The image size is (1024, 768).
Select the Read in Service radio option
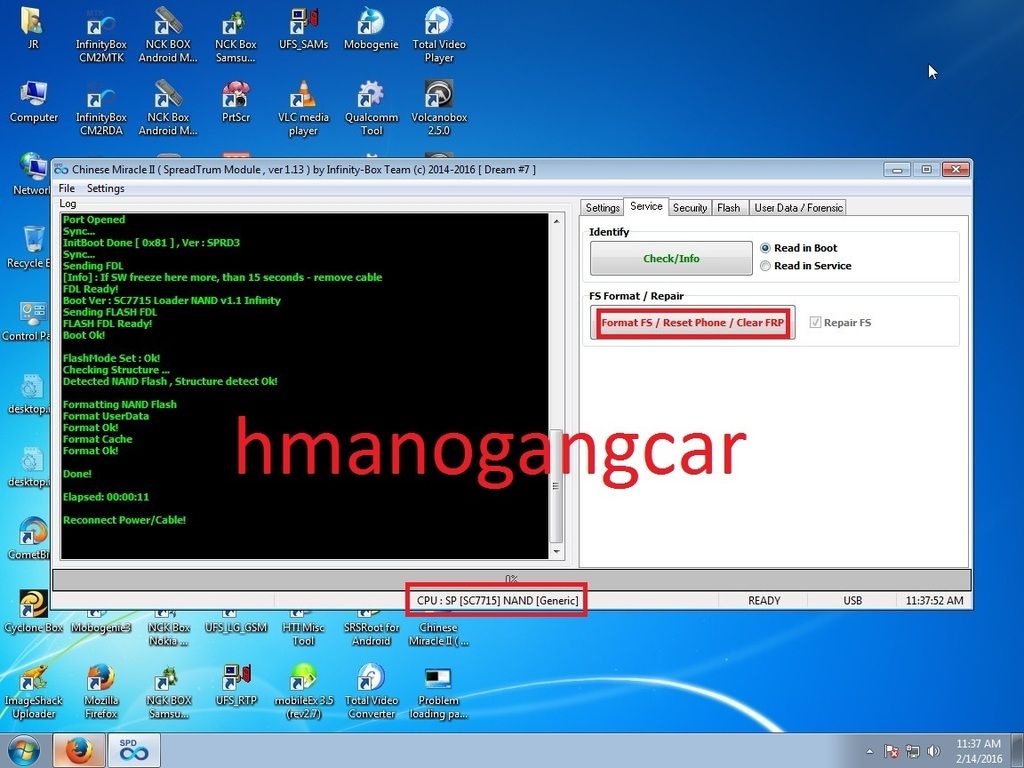[766, 266]
